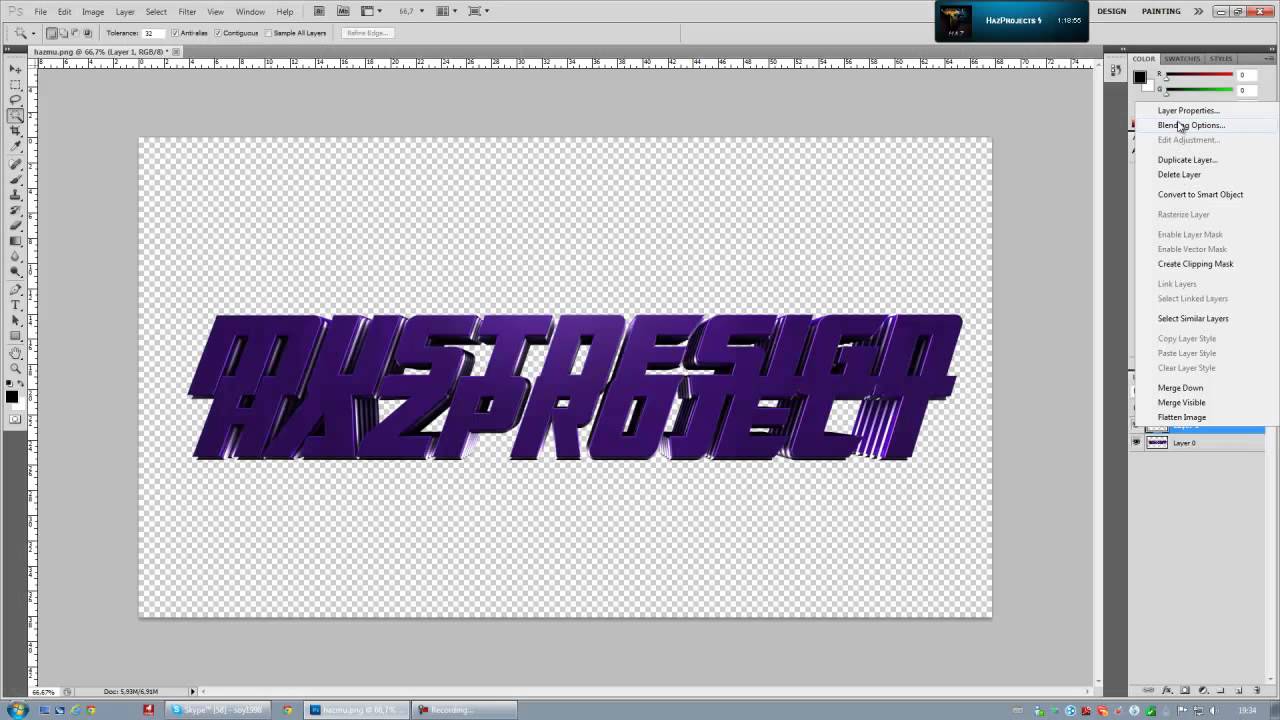
Task: Select the Rectangular Marquee tool
Action: (15, 85)
